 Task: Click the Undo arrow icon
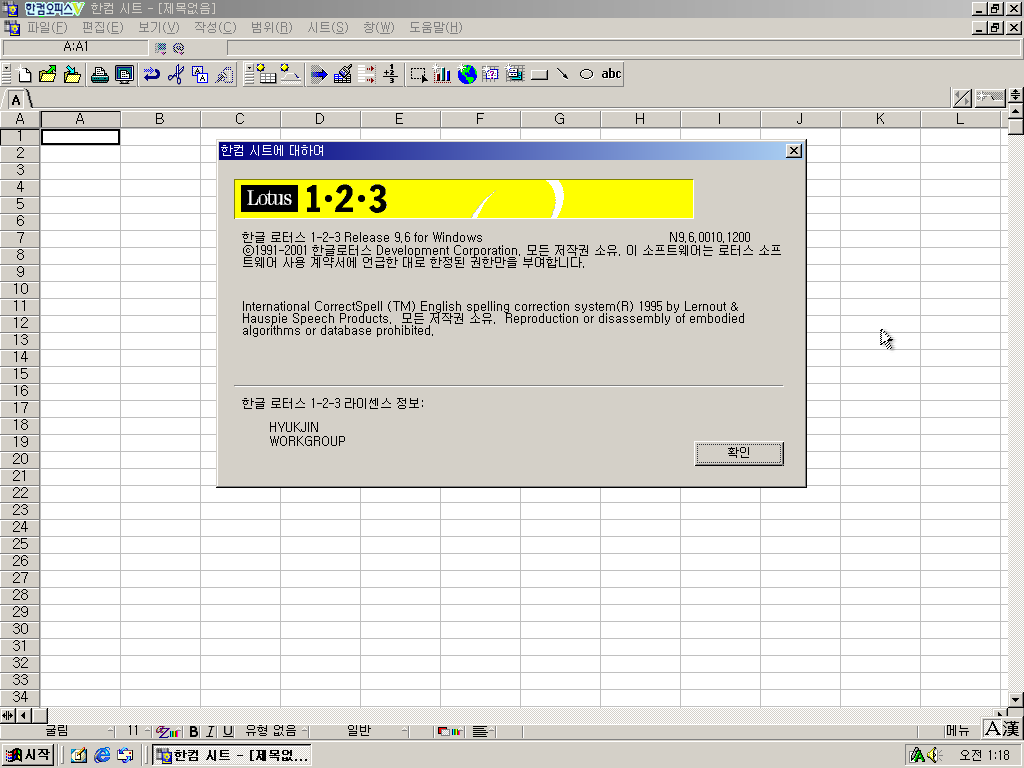[152, 74]
